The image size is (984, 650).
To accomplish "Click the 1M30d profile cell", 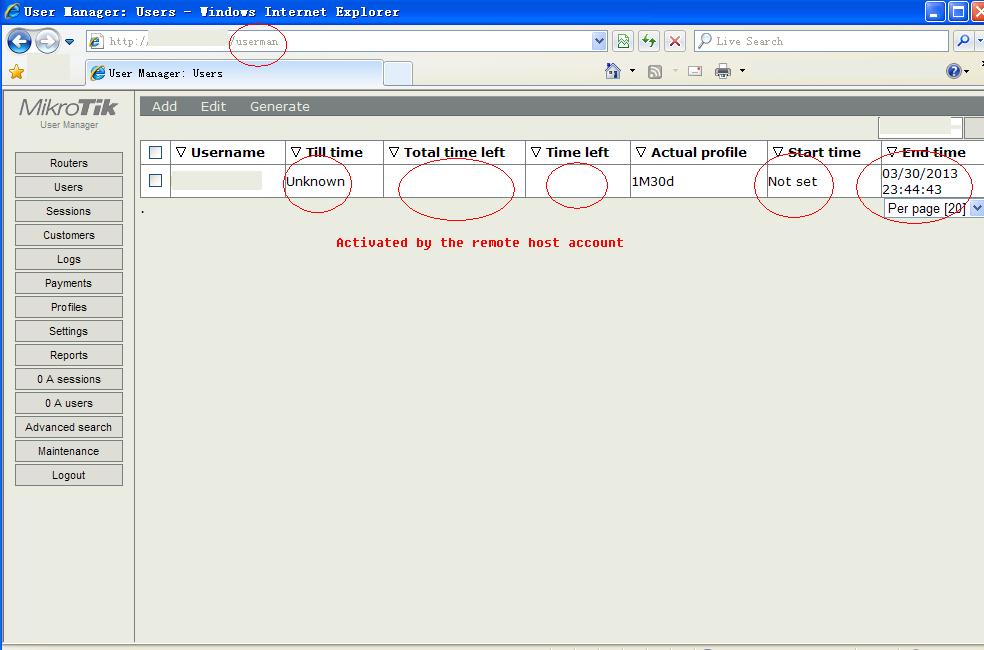I will 698,181.
